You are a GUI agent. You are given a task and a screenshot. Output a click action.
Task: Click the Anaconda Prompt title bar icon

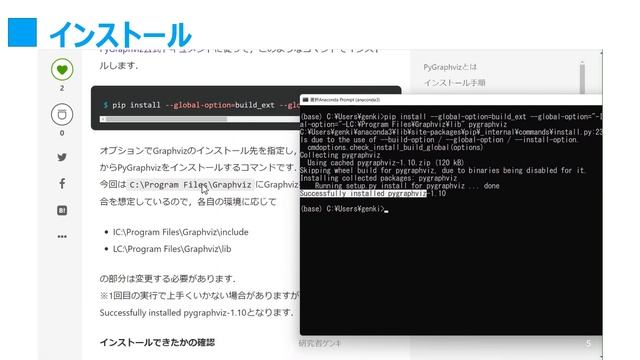click(305, 100)
